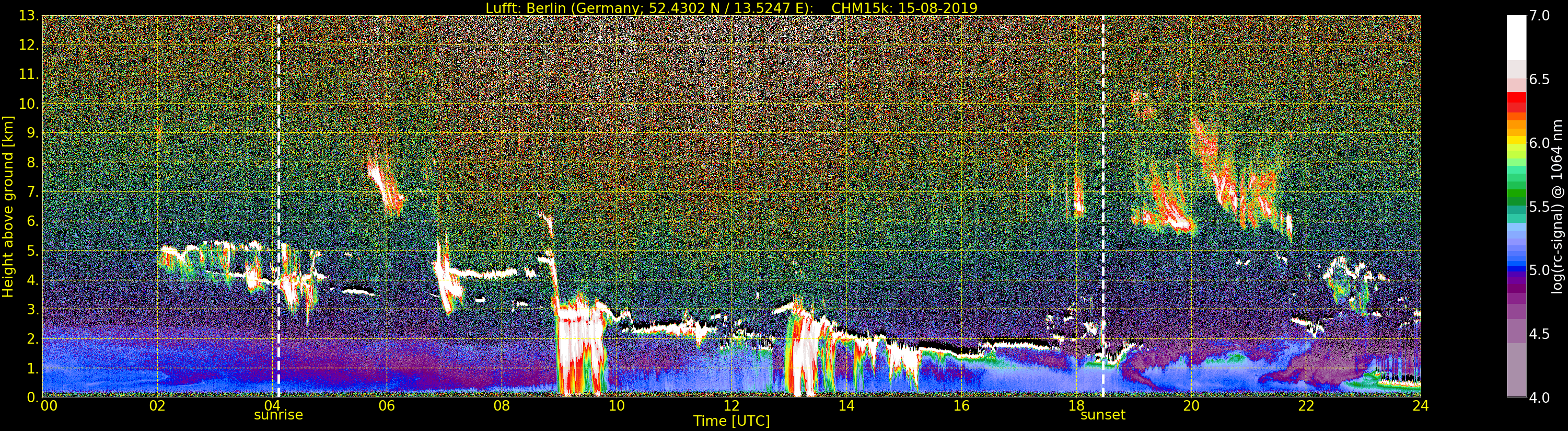
Task: Pick the white band at the colorbar top
Action: coord(1516,37)
